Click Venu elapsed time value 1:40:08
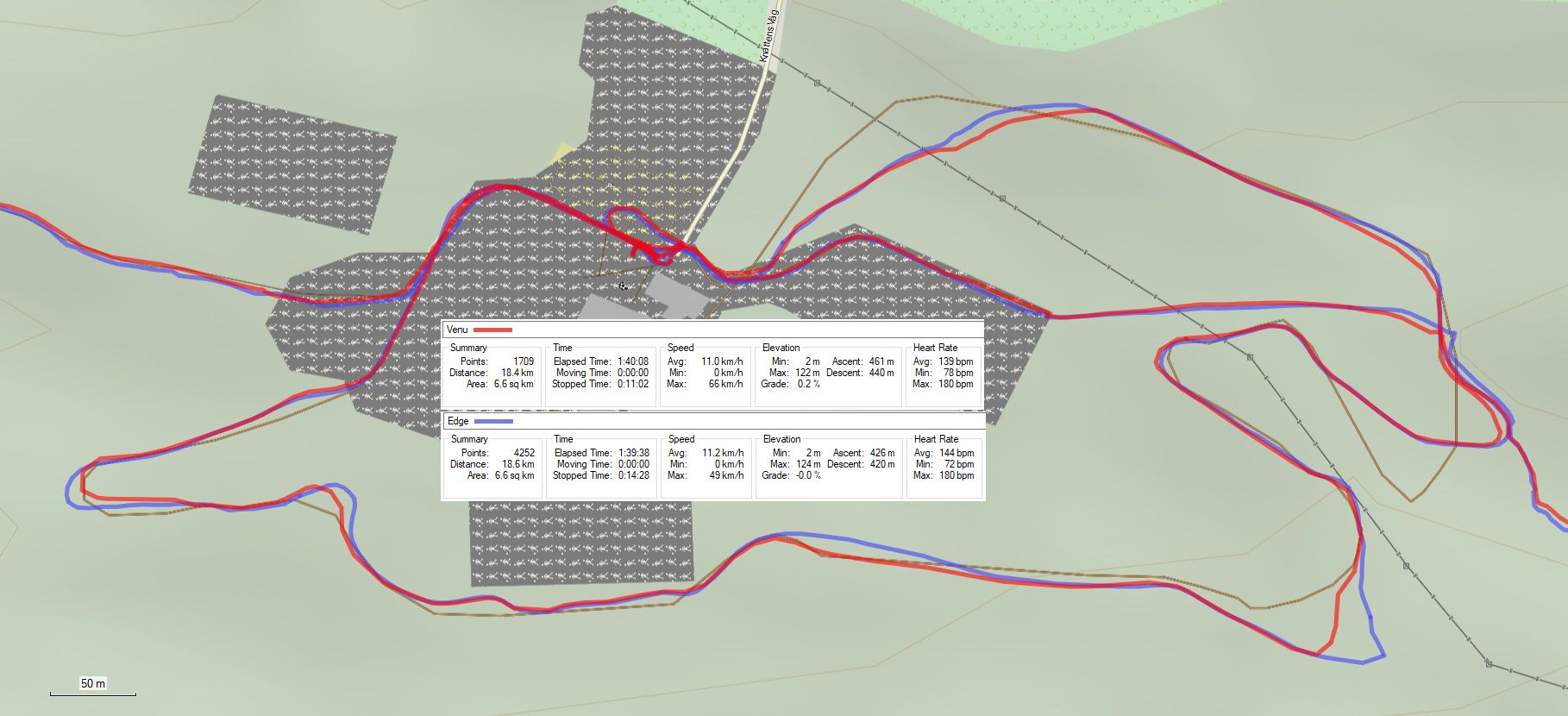 point(632,361)
